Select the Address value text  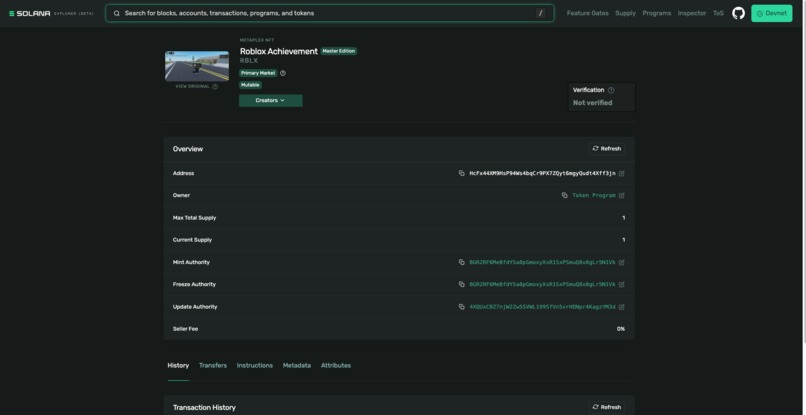click(x=542, y=173)
